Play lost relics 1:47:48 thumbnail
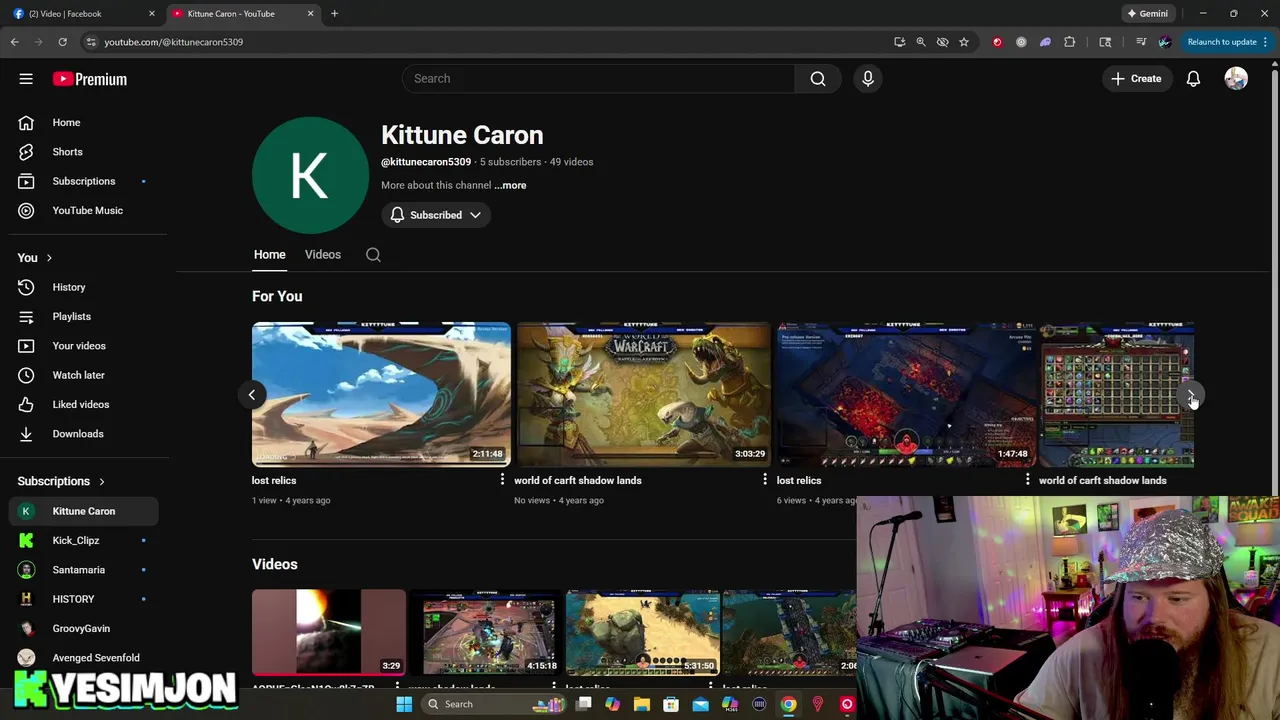This screenshot has width=1280, height=720. (906, 394)
